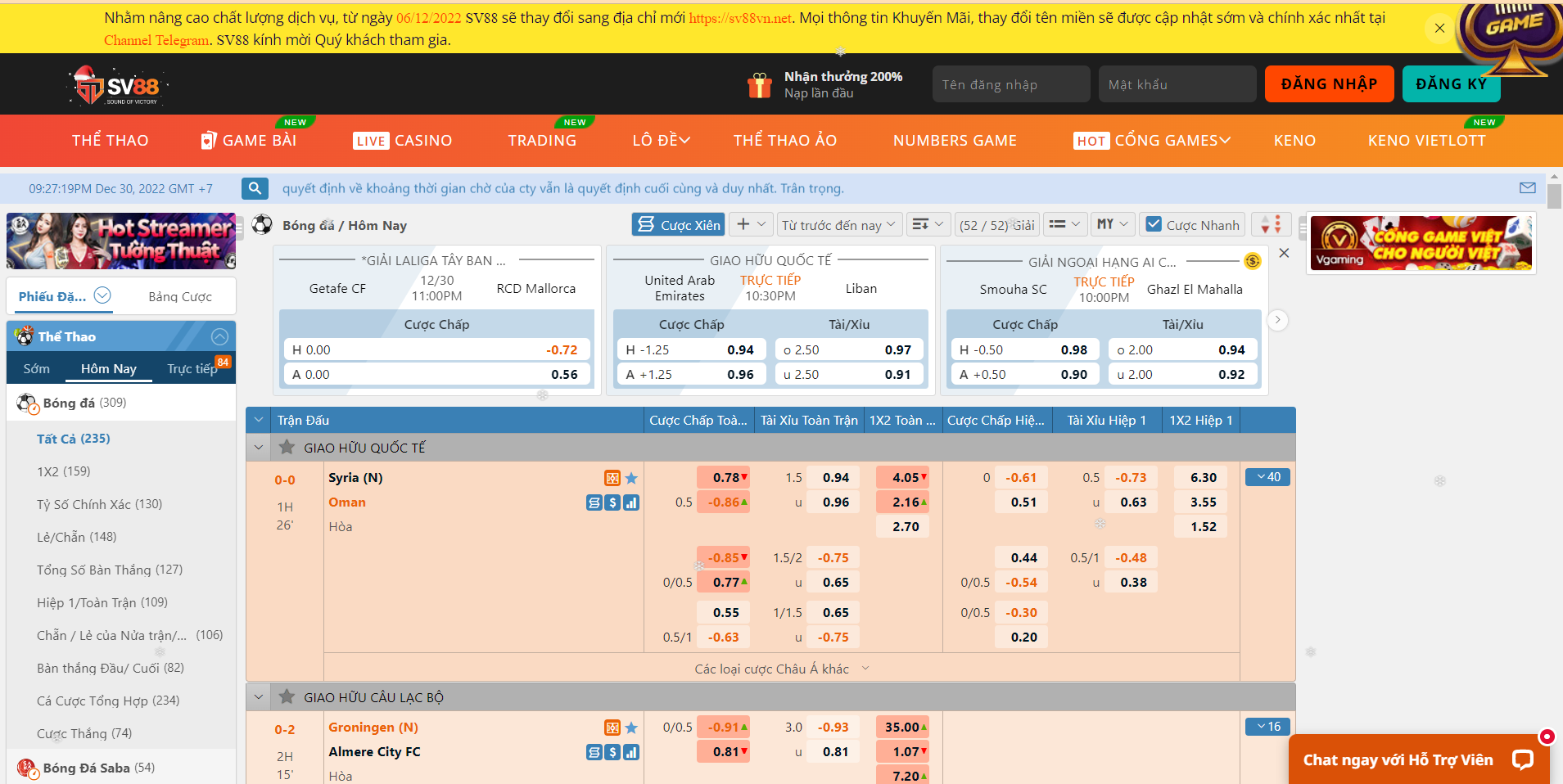Favorite the Giao Hữu Quốc Tế league

(287, 448)
